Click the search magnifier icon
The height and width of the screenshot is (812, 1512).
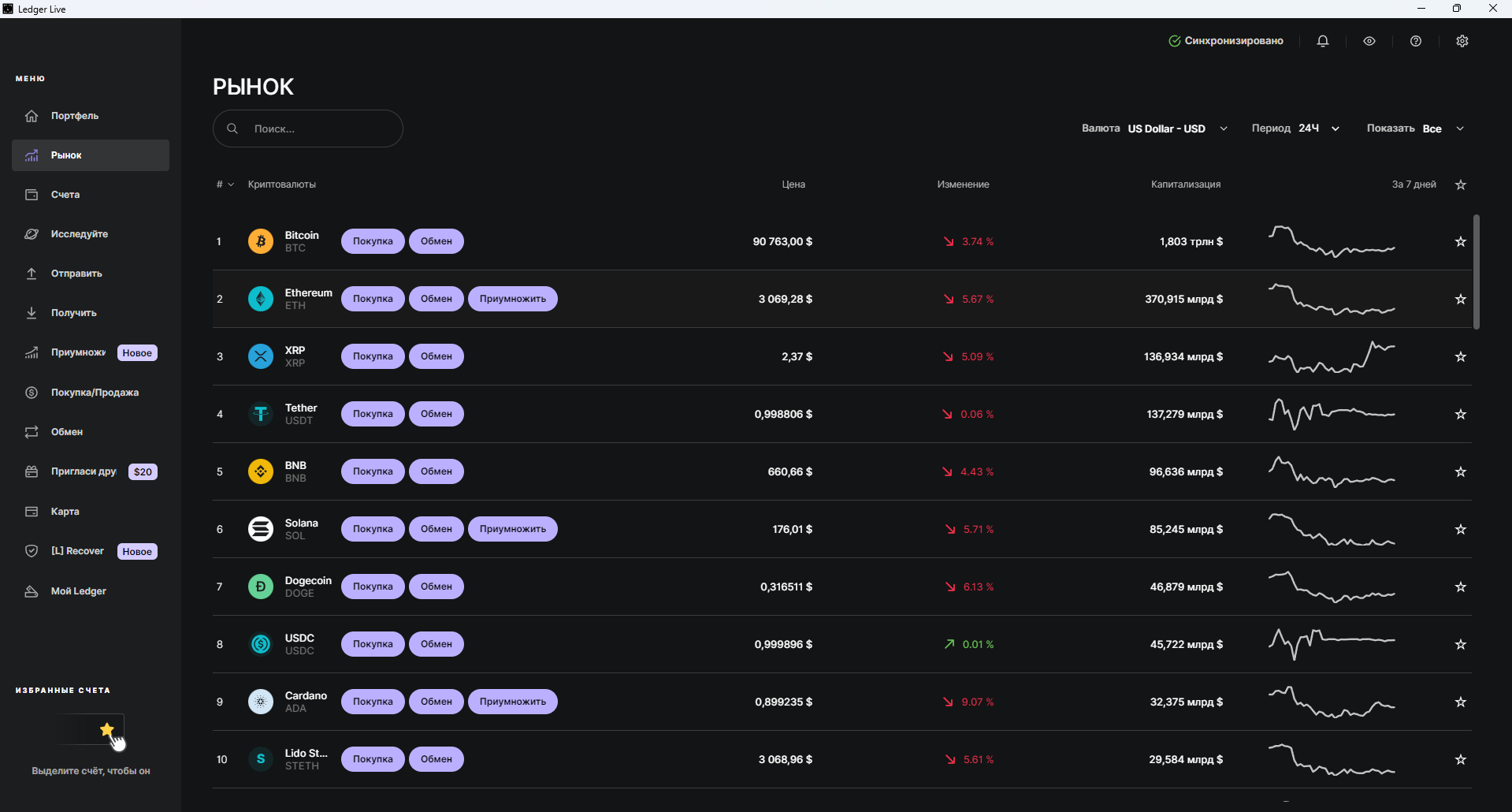(232, 129)
